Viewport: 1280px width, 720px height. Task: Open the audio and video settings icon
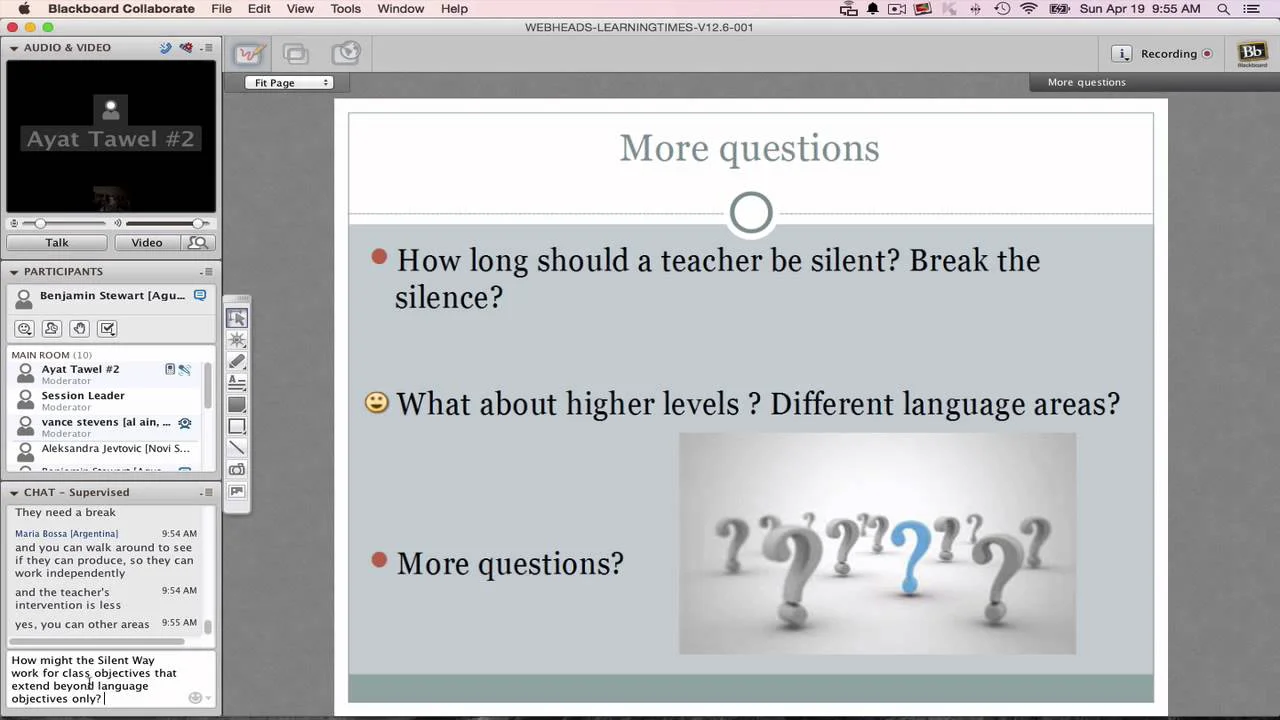[186, 48]
